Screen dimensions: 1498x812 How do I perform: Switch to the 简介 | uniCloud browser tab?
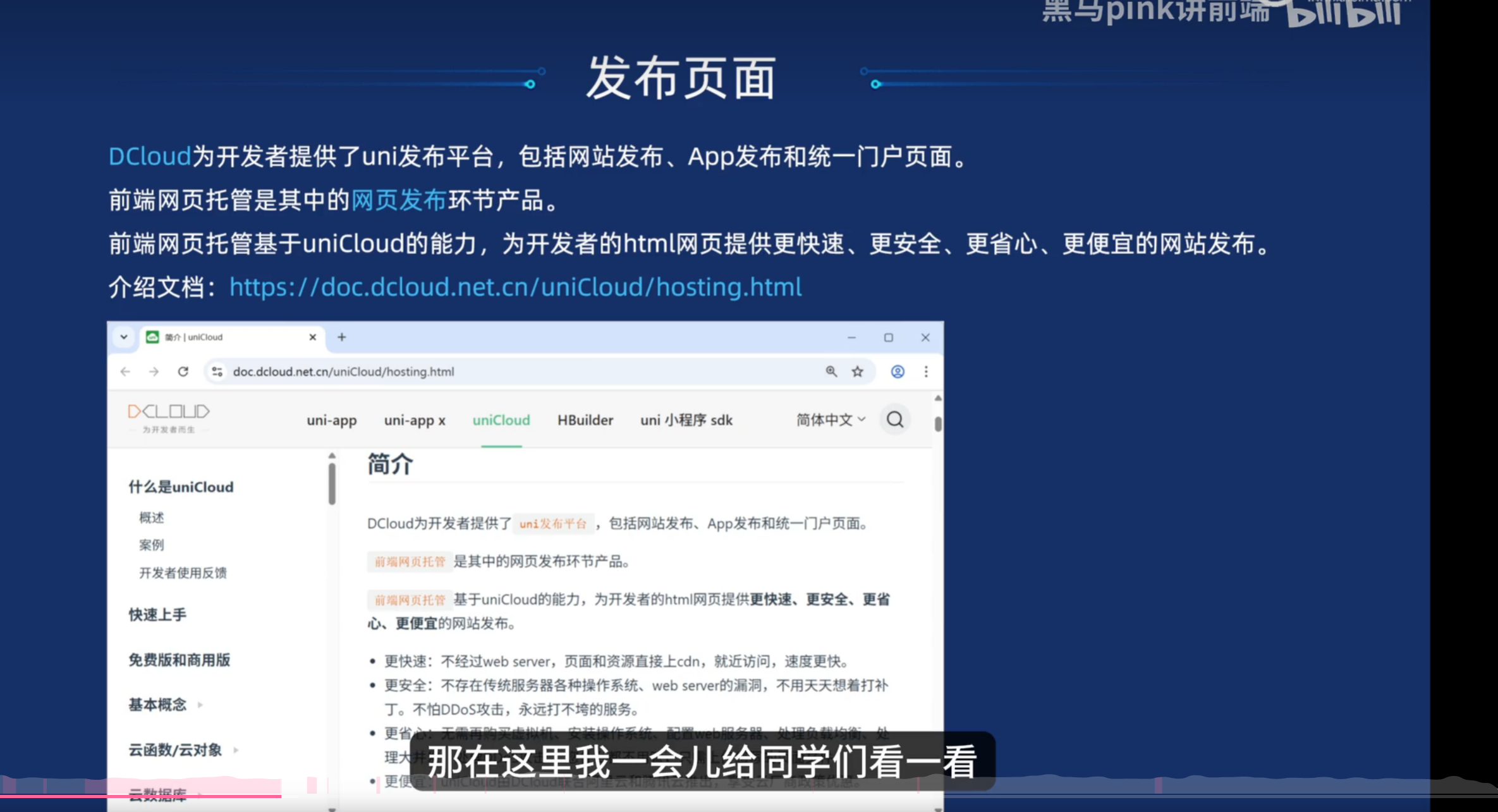pyautogui.click(x=231, y=337)
